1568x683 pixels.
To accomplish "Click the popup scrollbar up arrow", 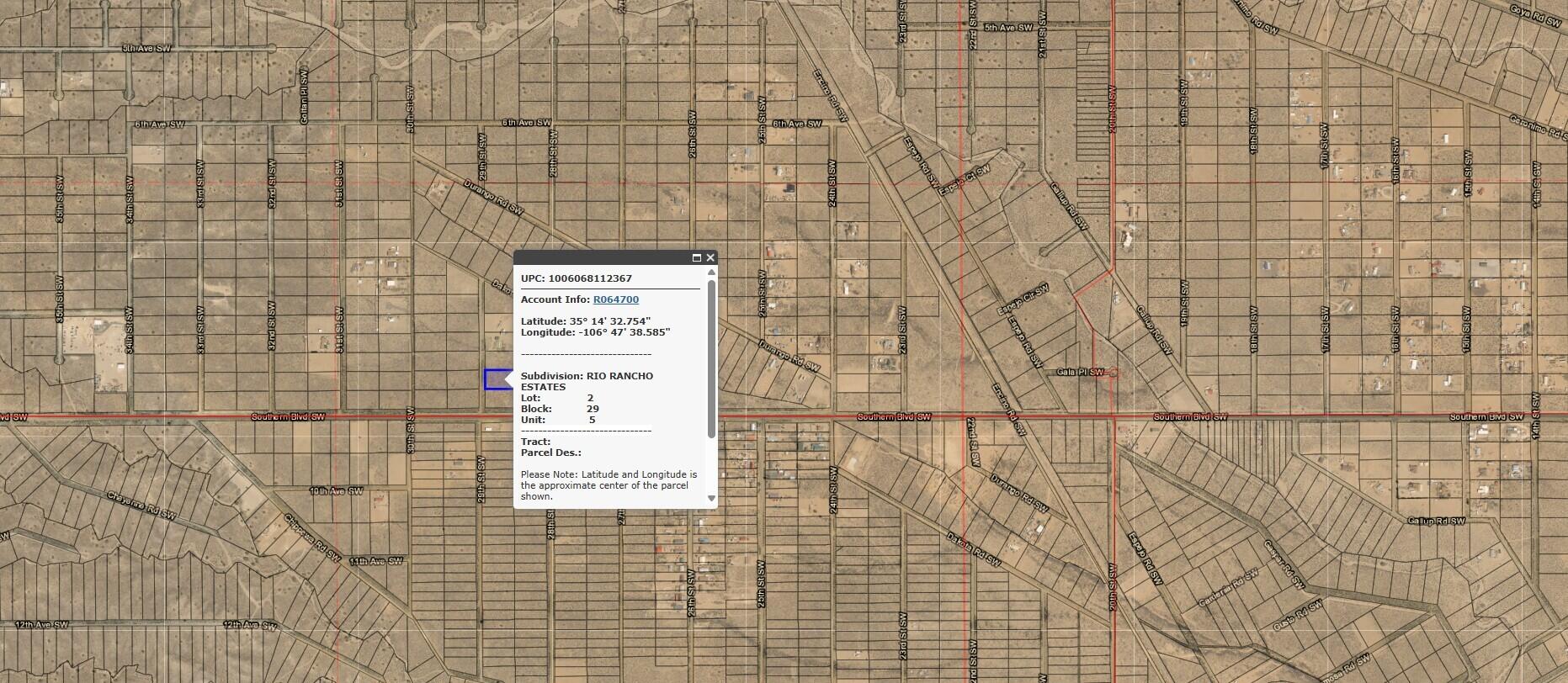I will (x=711, y=273).
